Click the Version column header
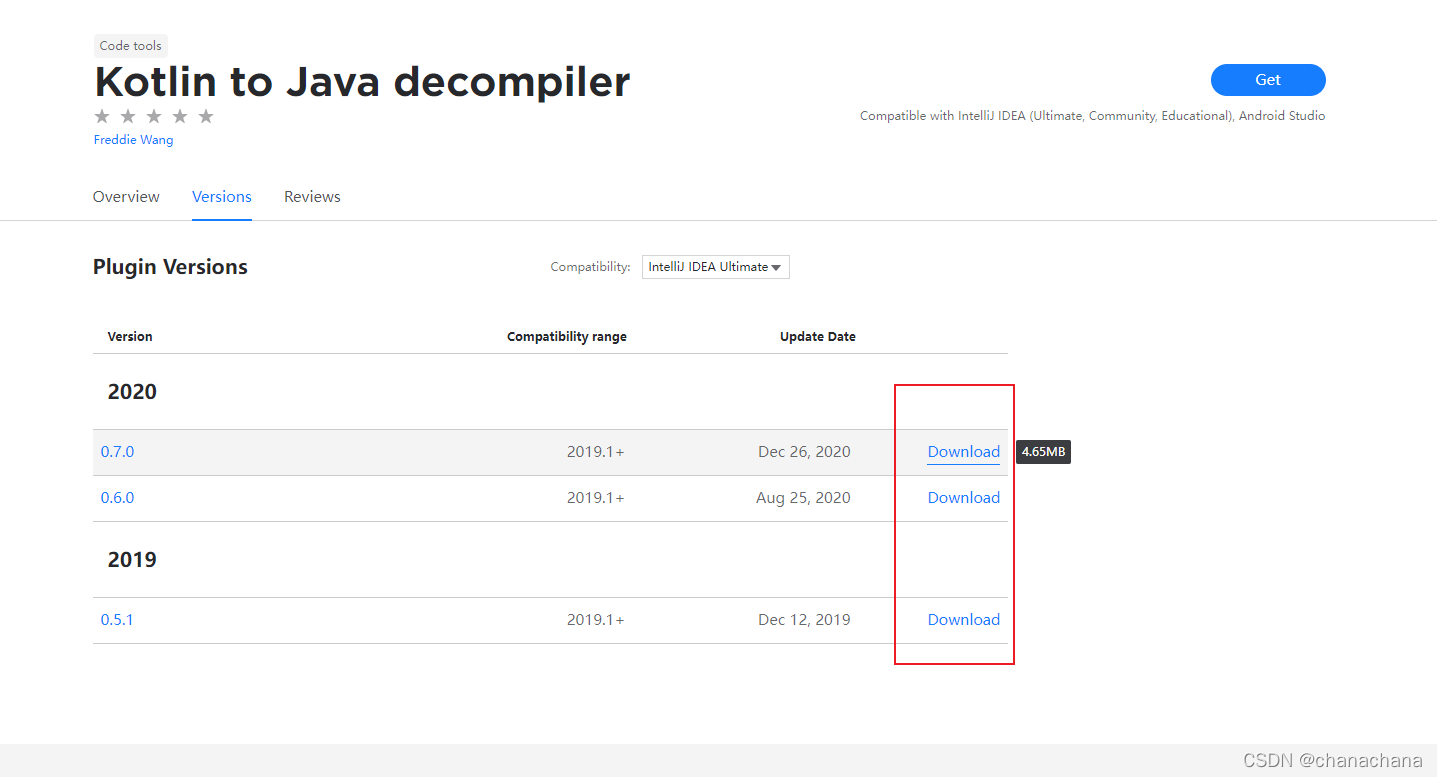 pos(130,337)
